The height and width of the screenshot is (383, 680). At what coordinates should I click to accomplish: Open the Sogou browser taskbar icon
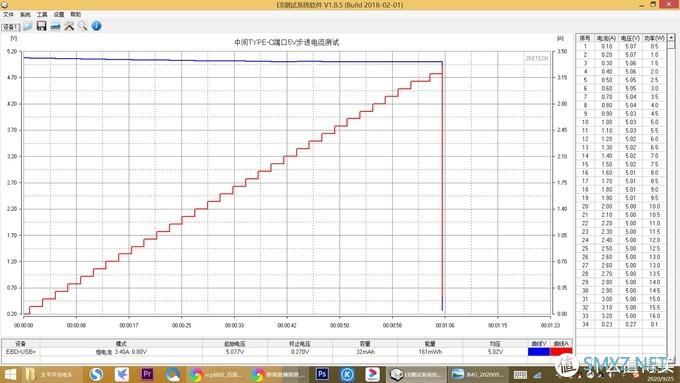(x=96, y=374)
